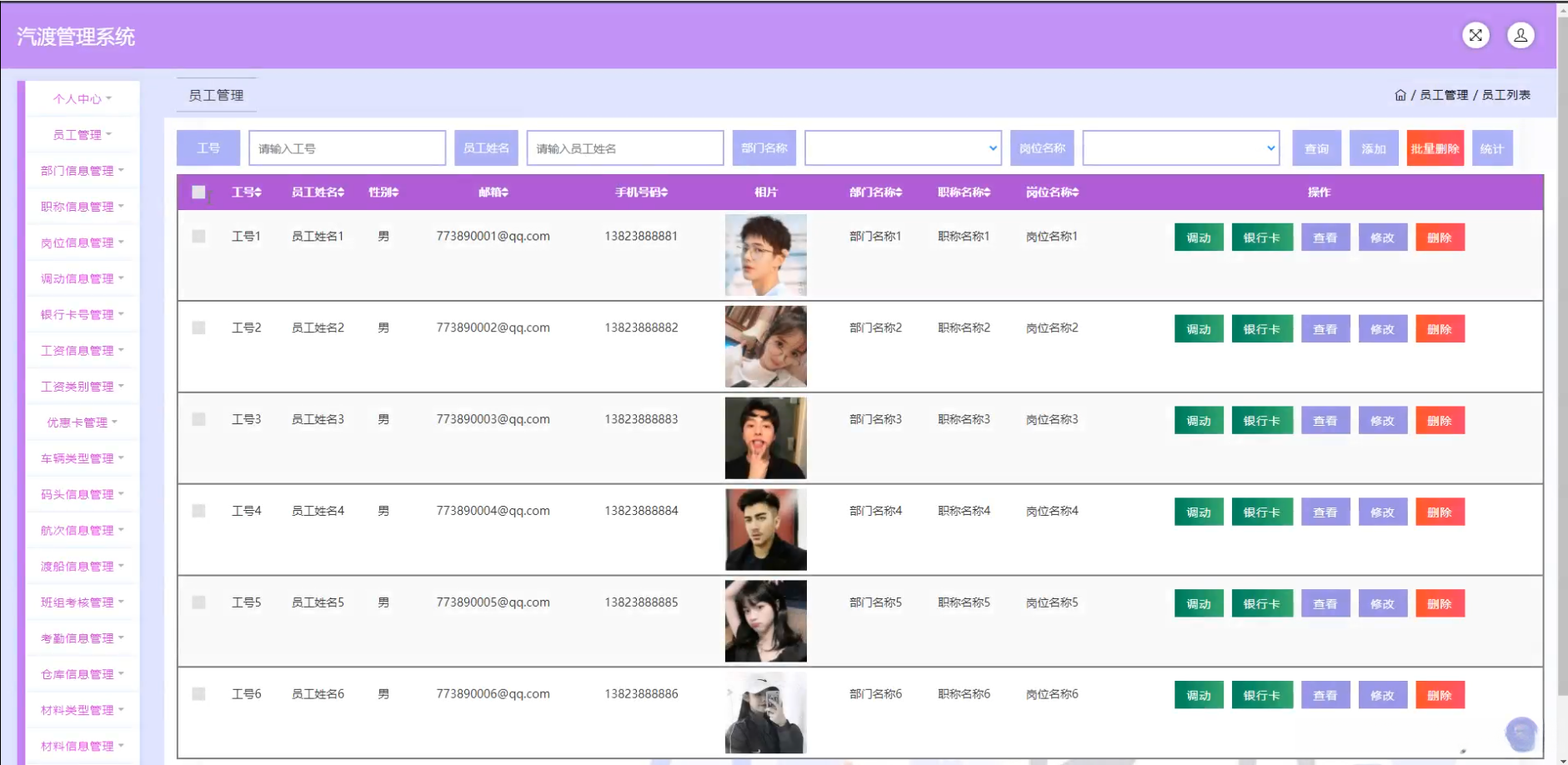This screenshot has width=1568, height=765.
Task: Open 车辆类型管理 sidebar item
Action: 83,458
